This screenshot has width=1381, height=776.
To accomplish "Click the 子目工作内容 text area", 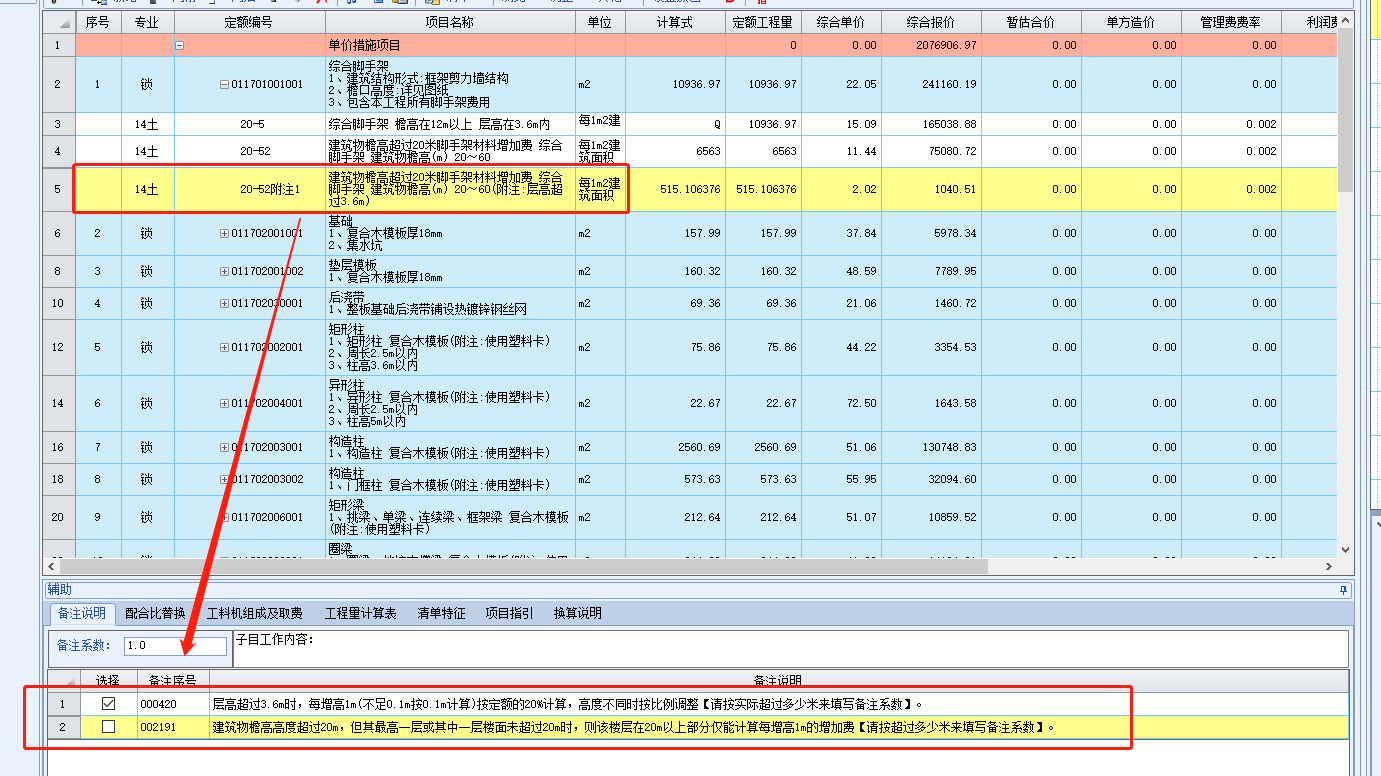I will tap(790, 648).
